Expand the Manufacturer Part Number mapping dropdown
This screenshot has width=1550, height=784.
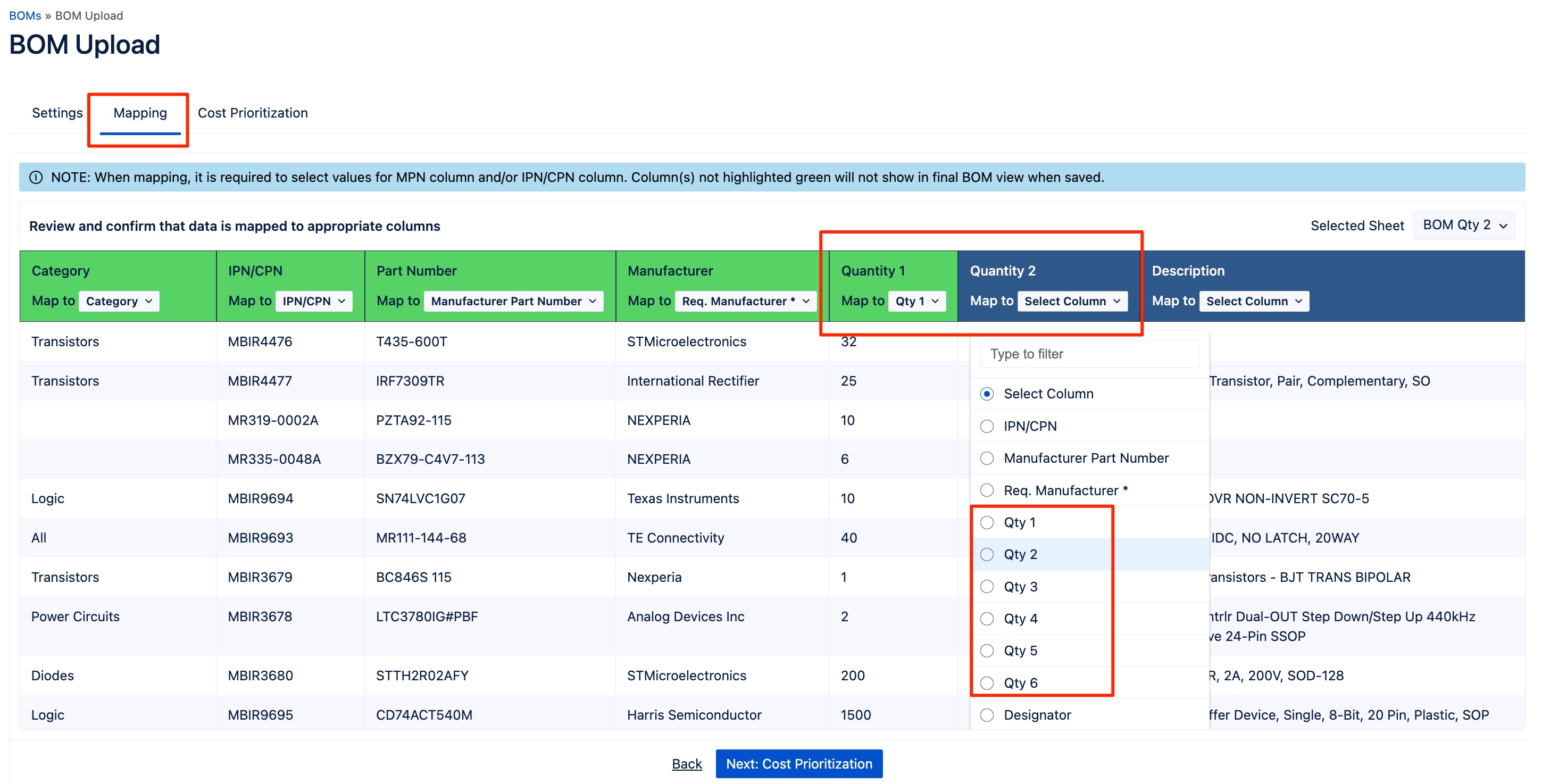coord(513,301)
